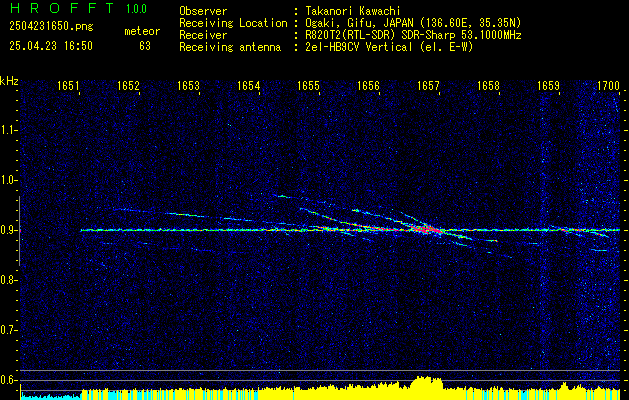Click the 1653 time axis marker
Screen dimensions: 629x400
coord(189,86)
